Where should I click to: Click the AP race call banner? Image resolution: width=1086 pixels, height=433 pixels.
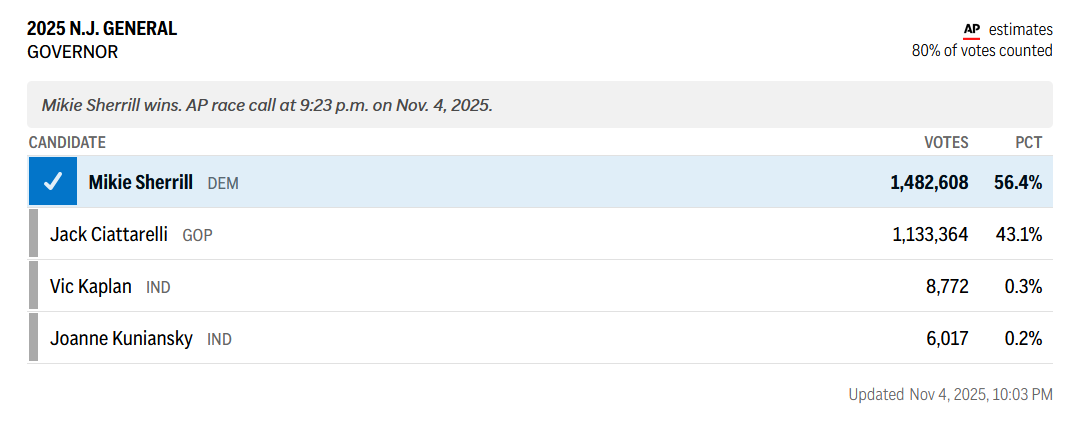tap(267, 105)
